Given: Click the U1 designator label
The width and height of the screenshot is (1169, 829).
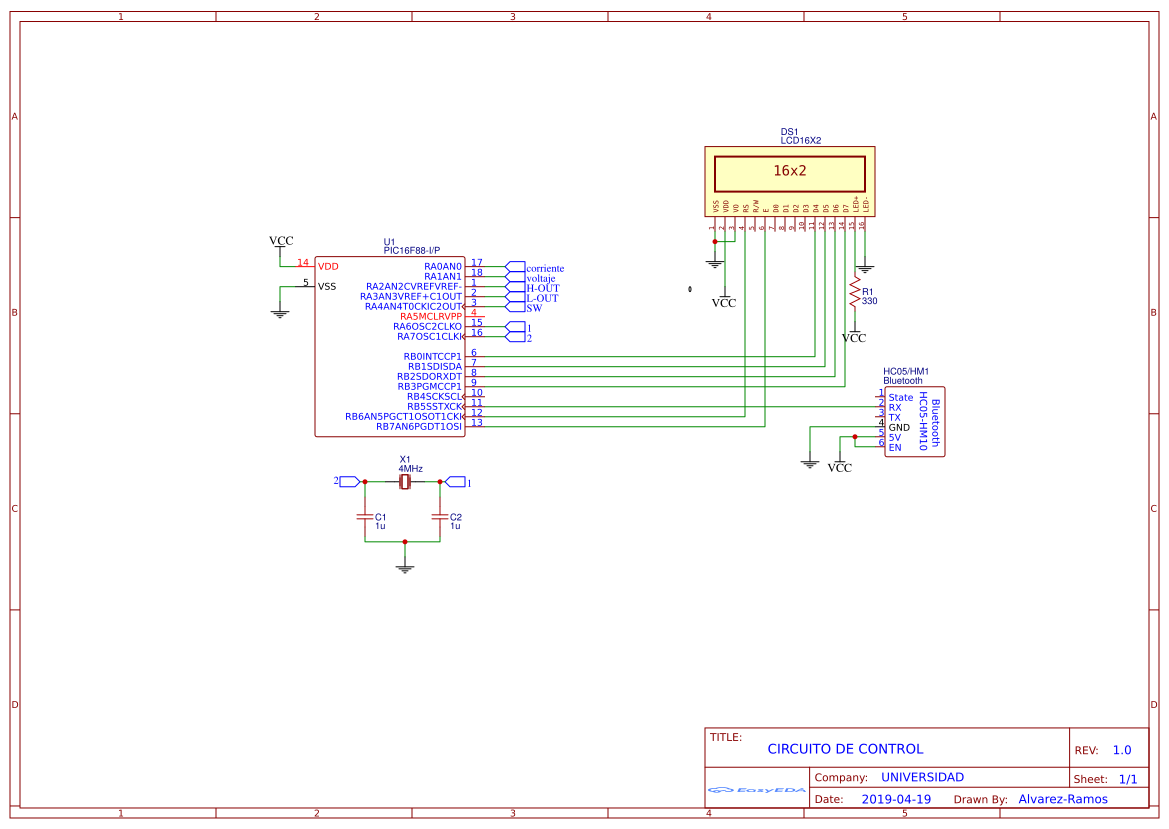Looking at the screenshot, I should coord(389,242).
